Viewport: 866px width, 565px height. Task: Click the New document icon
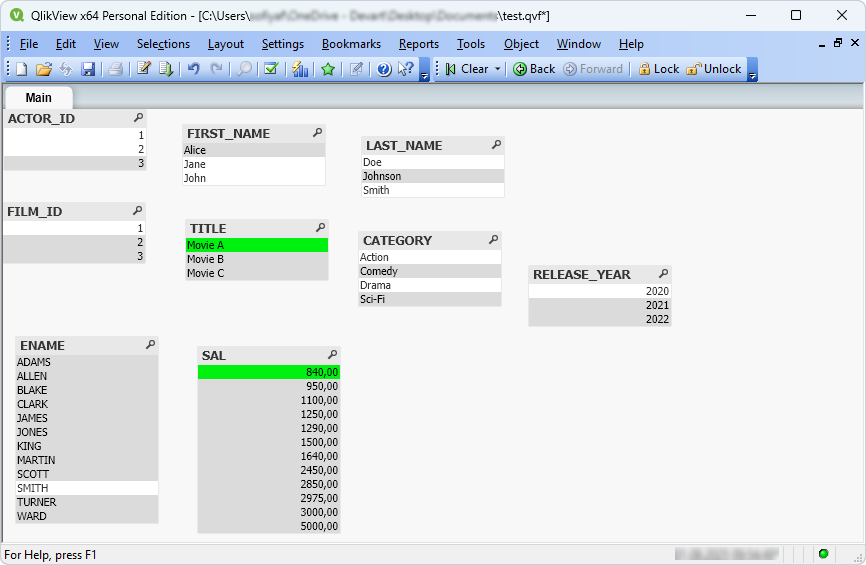click(x=21, y=69)
